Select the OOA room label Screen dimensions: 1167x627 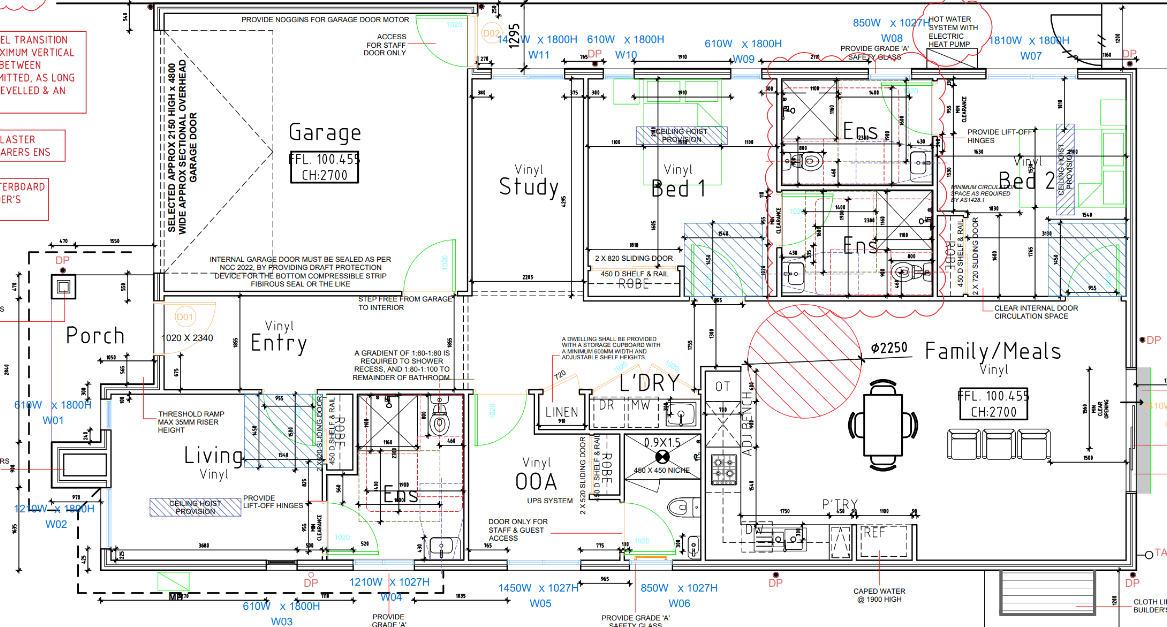[x=536, y=482]
